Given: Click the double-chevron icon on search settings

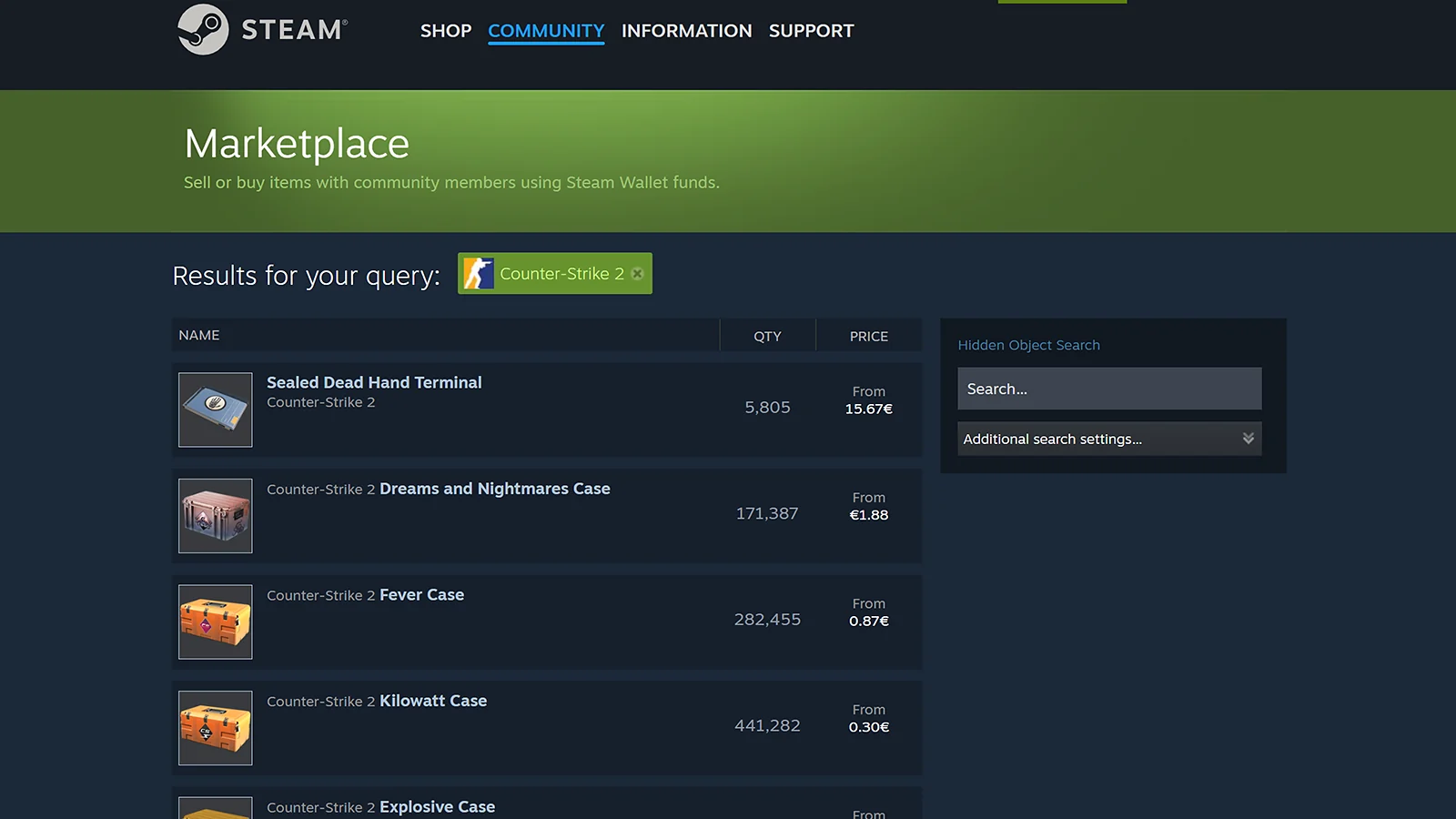Looking at the screenshot, I should [1248, 439].
